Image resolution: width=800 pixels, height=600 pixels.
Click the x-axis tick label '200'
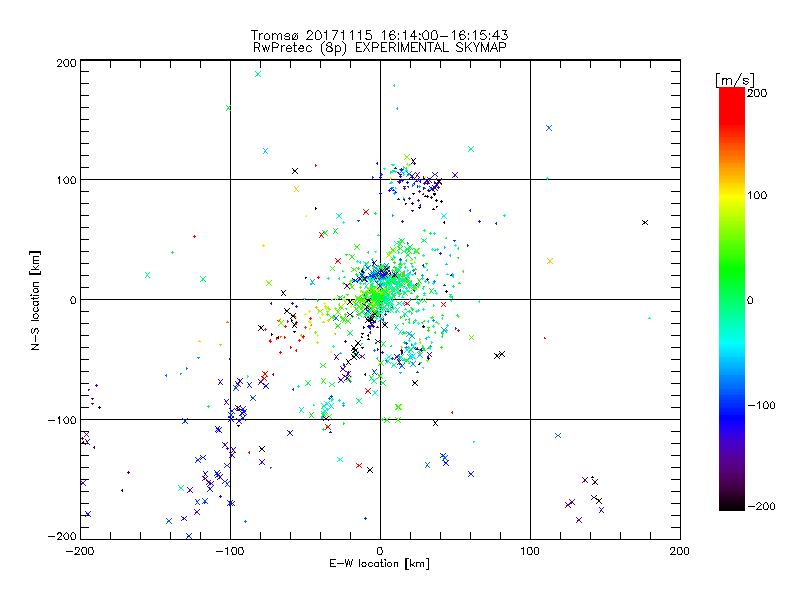click(680, 551)
